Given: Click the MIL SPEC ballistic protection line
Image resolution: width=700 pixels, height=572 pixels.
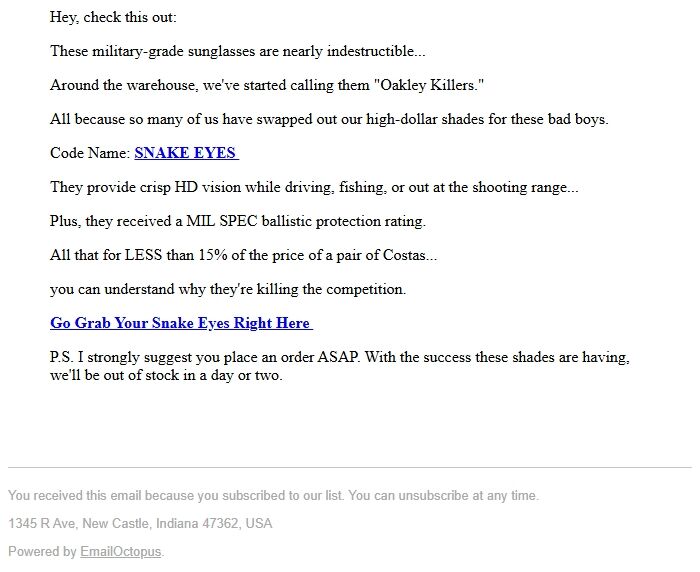Looking at the screenshot, I should (237, 221).
